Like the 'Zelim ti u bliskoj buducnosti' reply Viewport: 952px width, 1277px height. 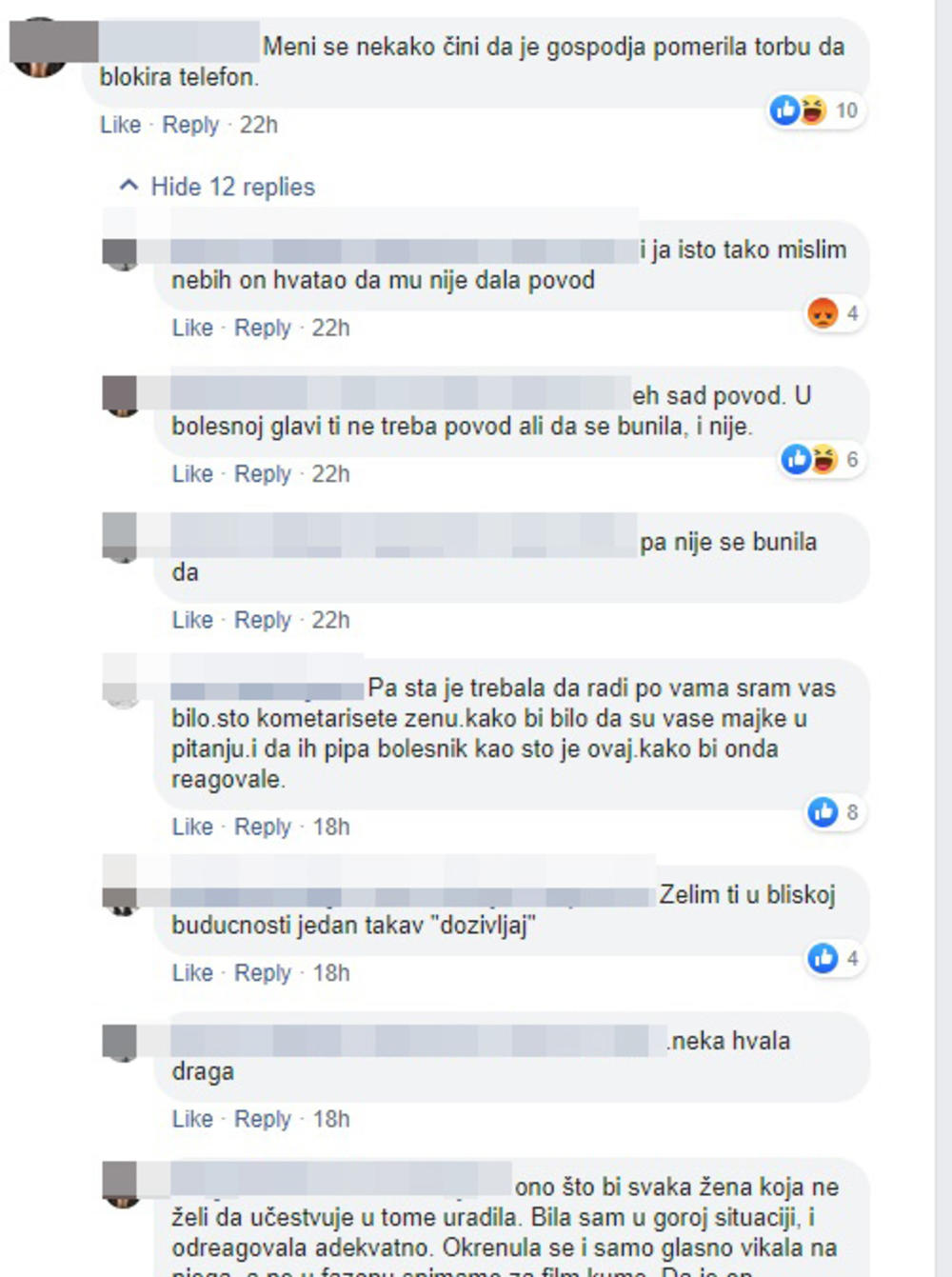[192, 972]
